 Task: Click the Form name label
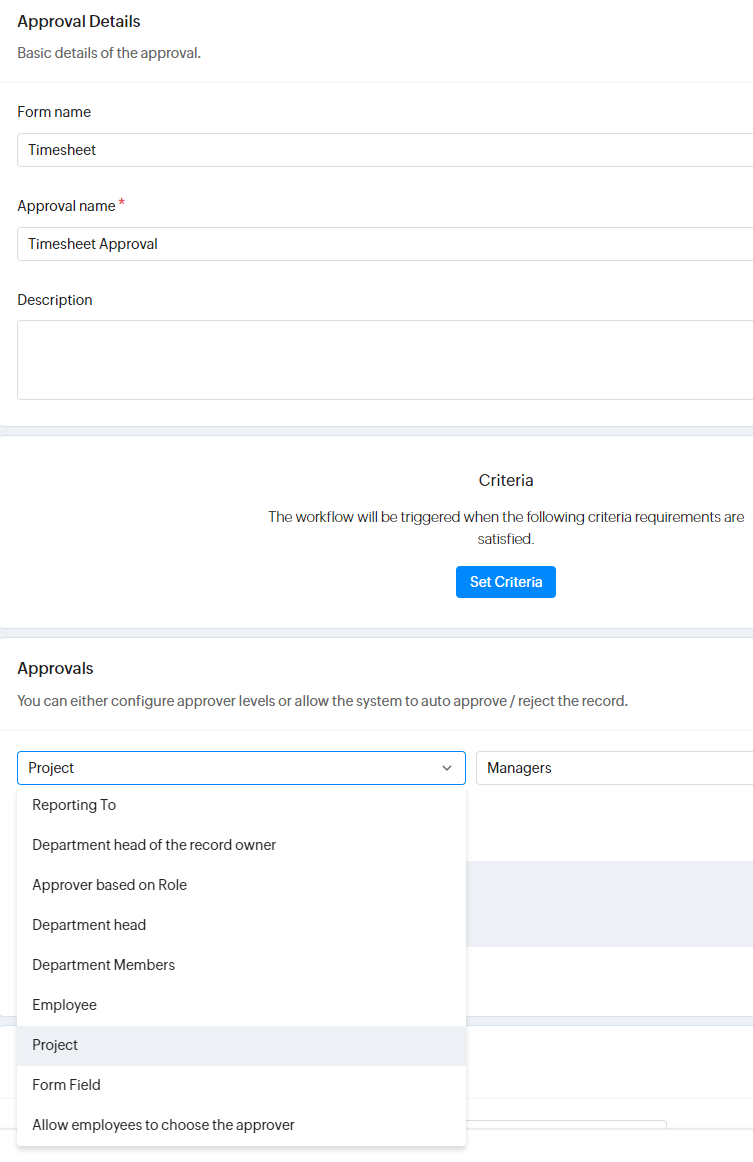(54, 112)
